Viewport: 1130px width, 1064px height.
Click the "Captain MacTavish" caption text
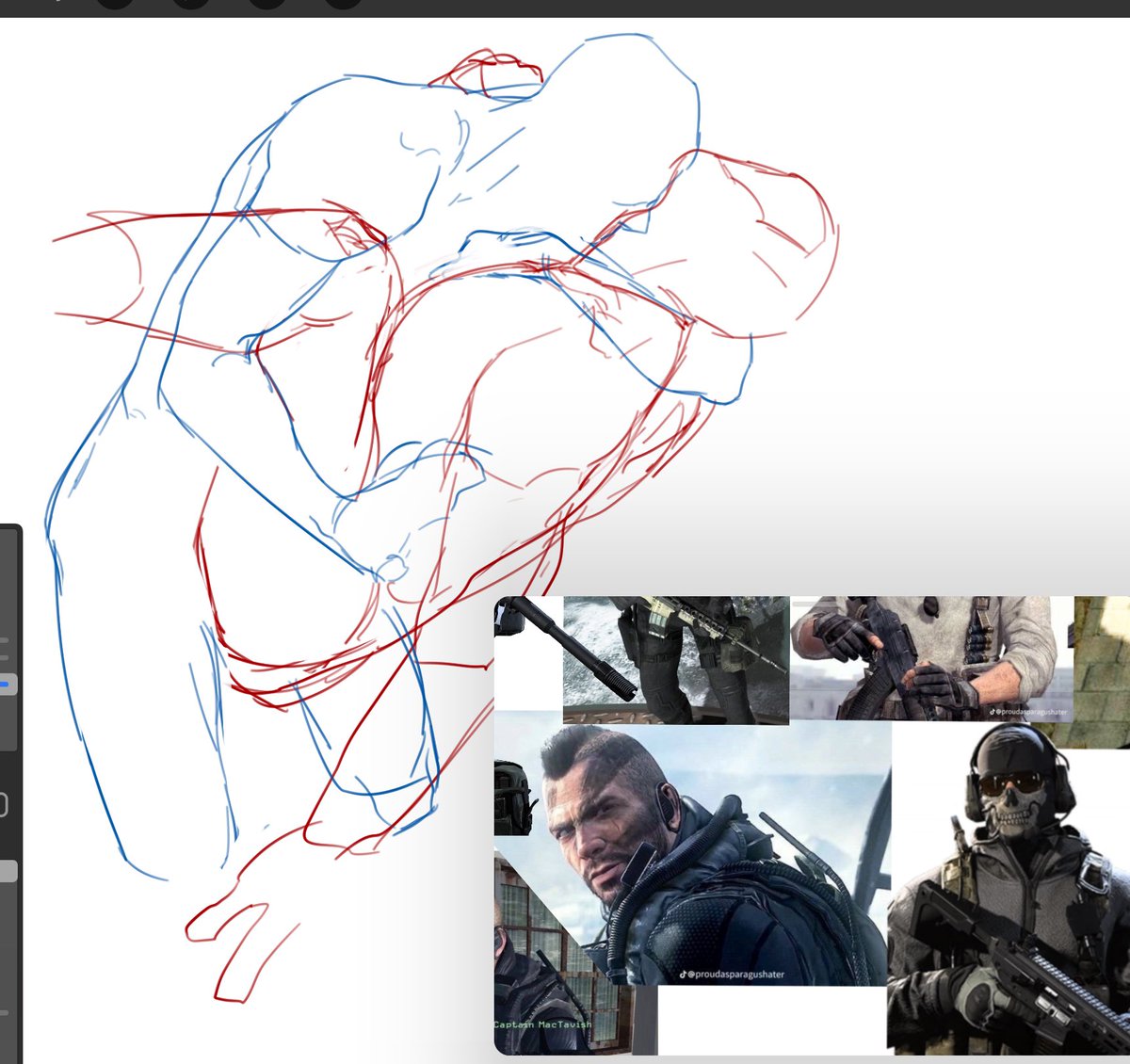tap(543, 1024)
